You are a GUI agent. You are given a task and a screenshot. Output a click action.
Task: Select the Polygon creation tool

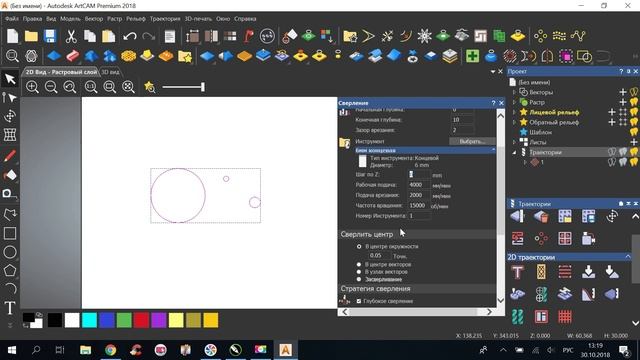tap(10, 271)
